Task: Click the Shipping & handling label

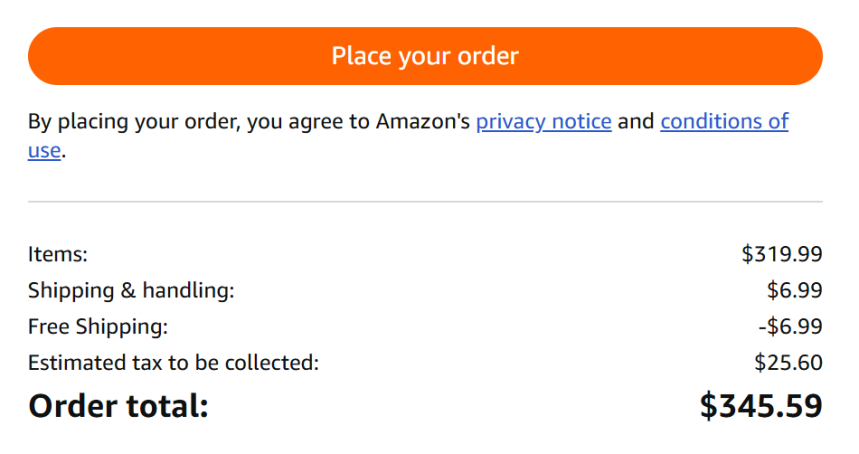Action: [x=131, y=291]
